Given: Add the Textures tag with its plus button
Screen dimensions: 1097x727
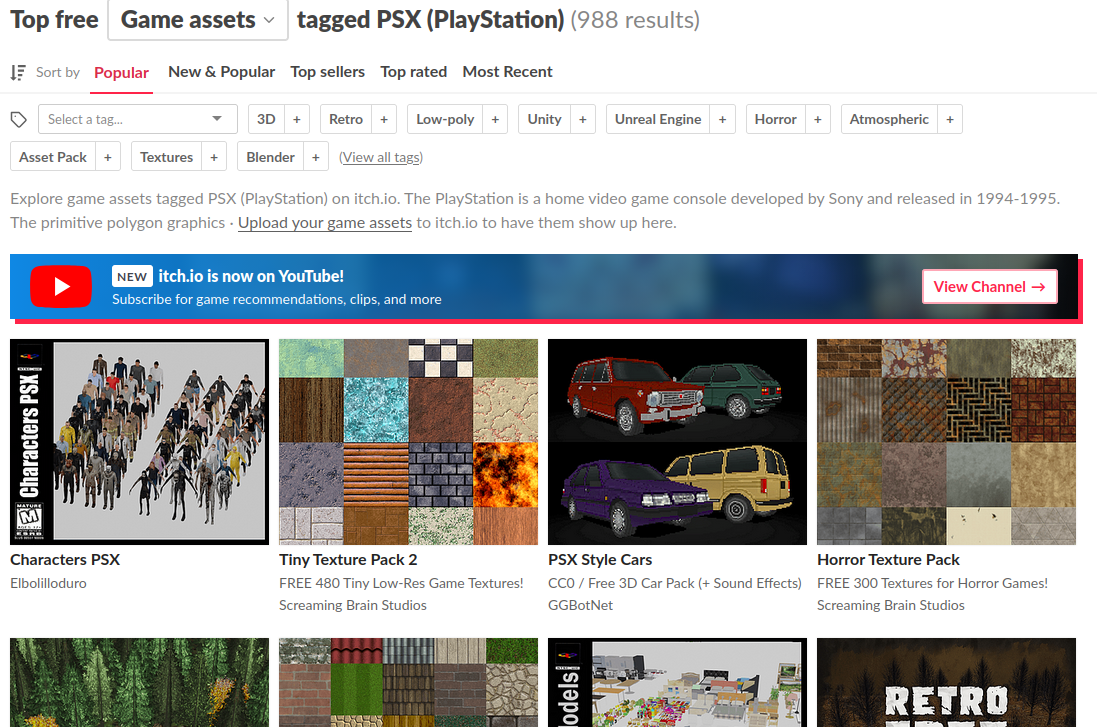Looking at the screenshot, I should (x=214, y=157).
